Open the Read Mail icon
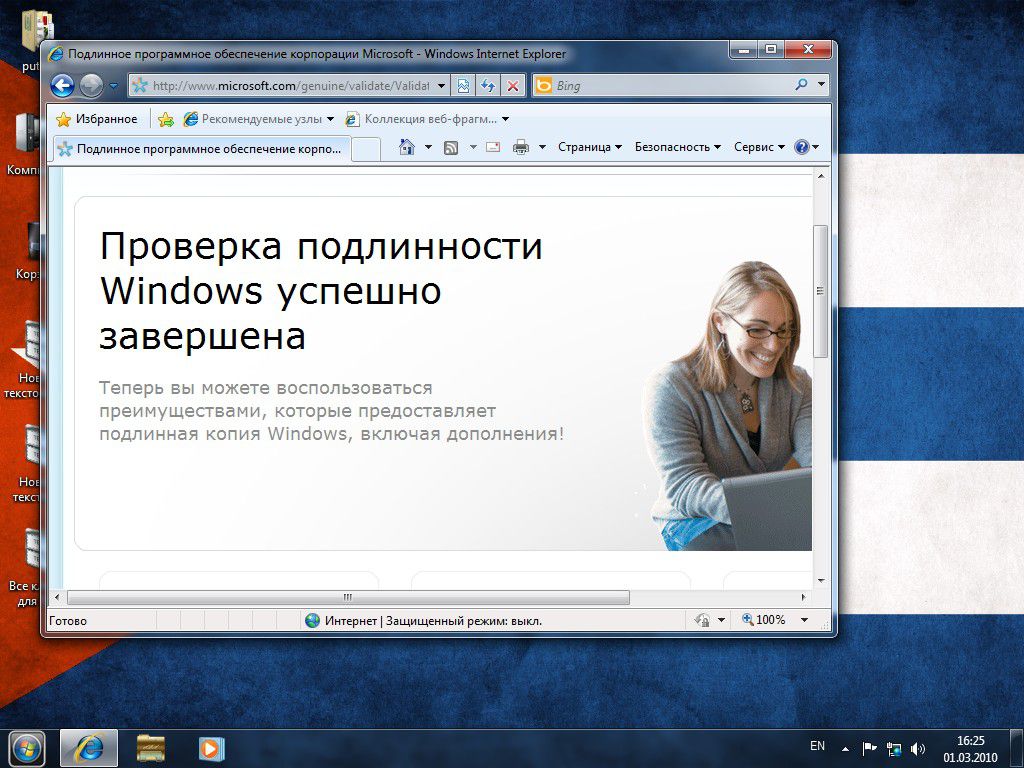 click(x=493, y=146)
